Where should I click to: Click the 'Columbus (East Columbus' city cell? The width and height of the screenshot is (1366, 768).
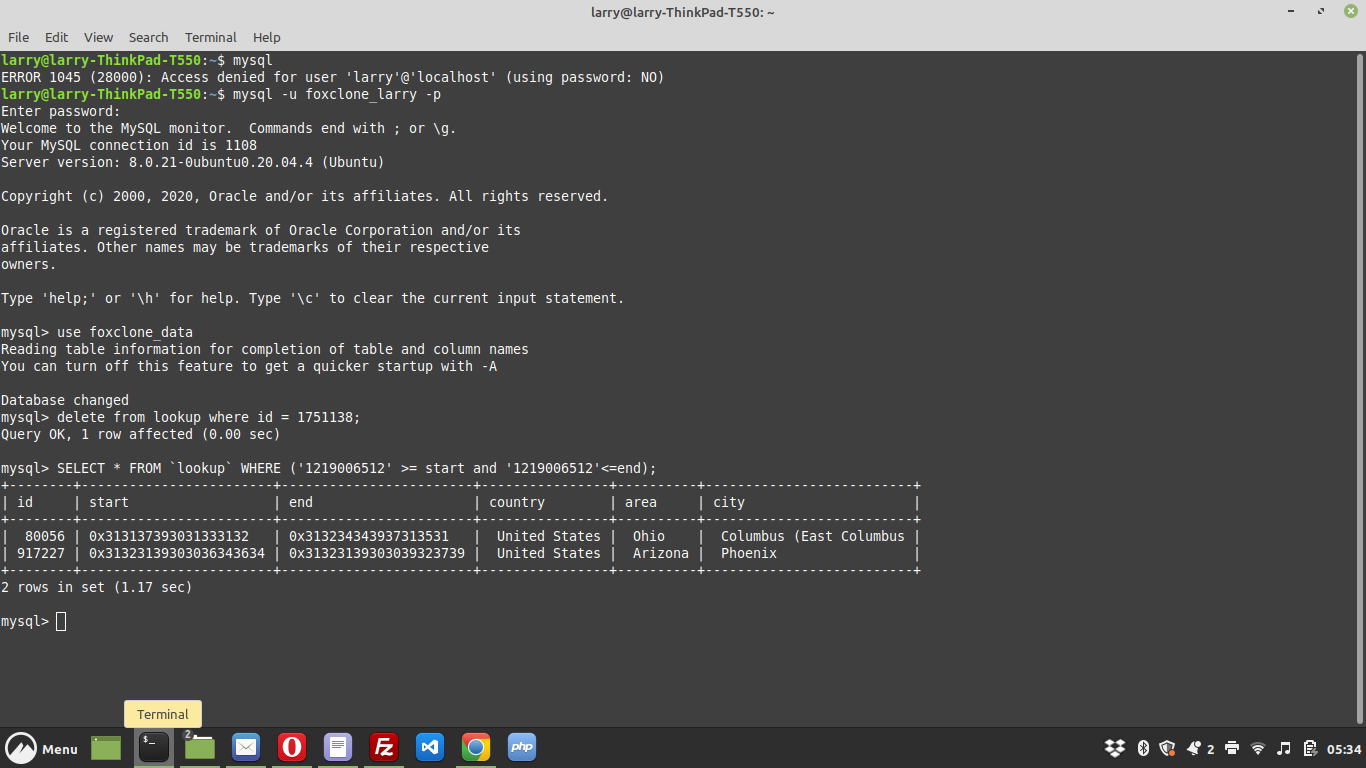pyautogui.click(x=813, y=536)
